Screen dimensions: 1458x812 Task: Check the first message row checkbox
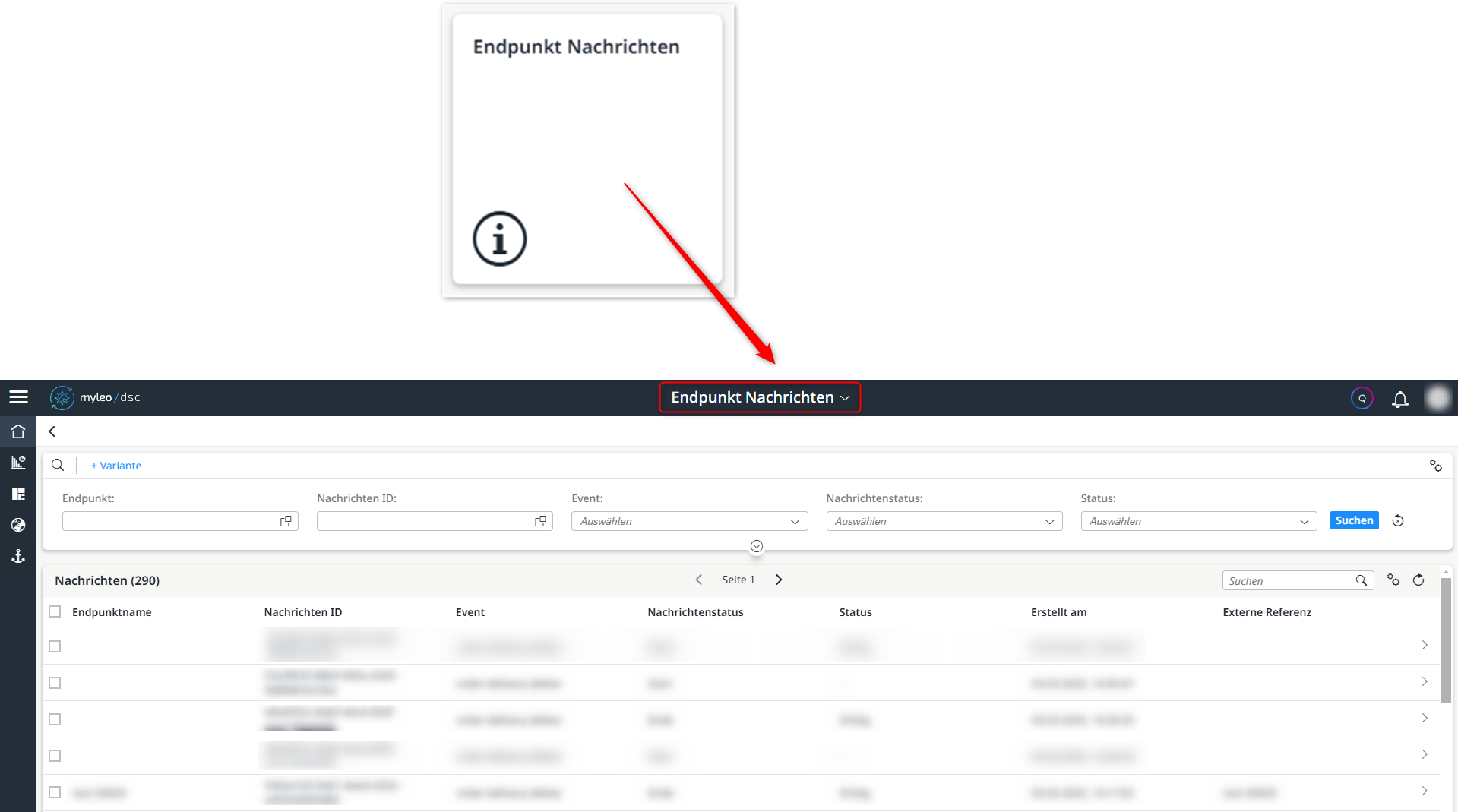[x=54, y=646]
